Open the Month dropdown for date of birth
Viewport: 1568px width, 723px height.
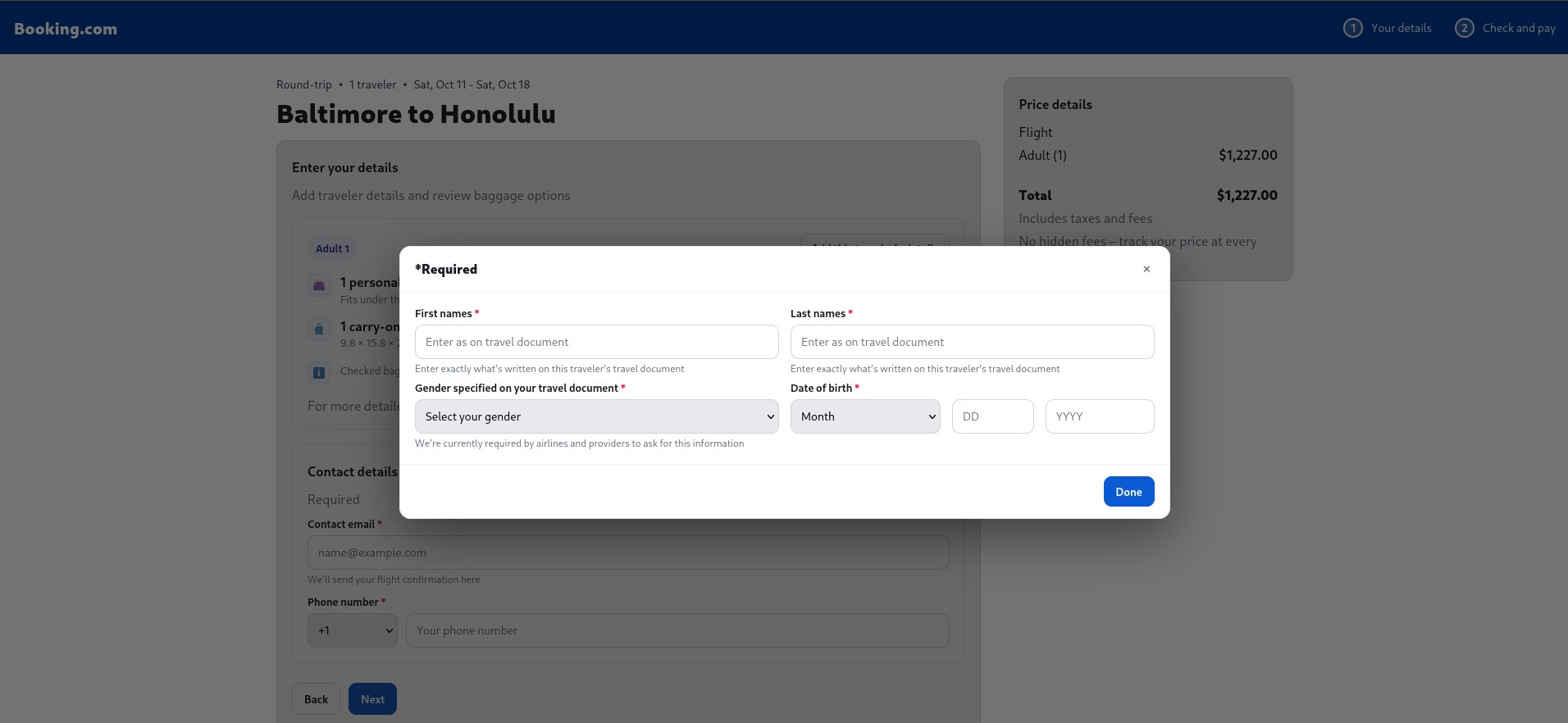(x=864, y=416)
